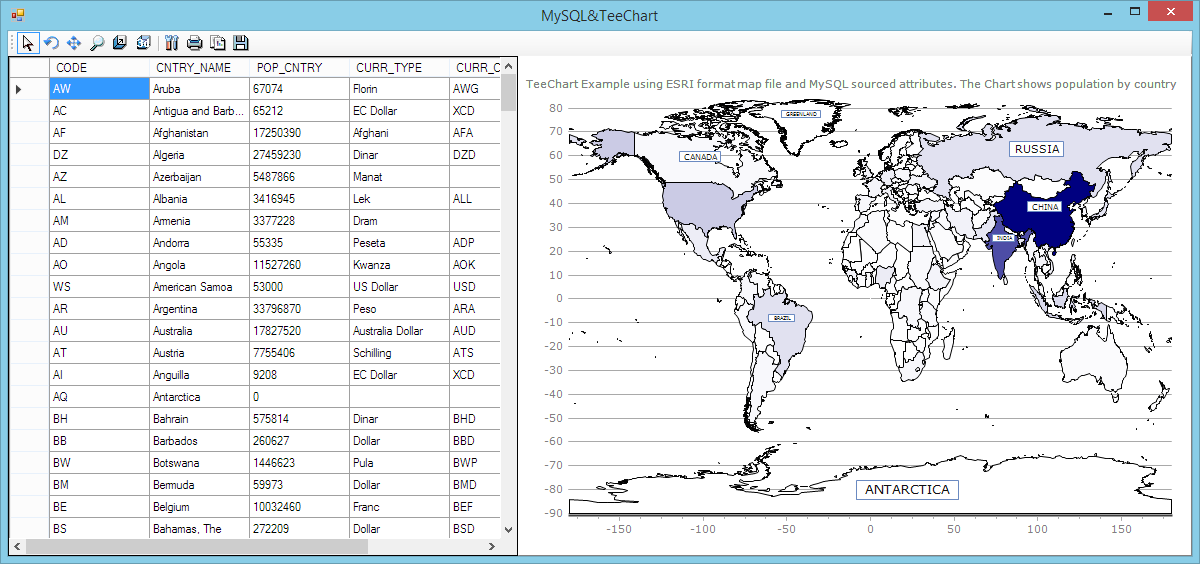Sort by CODE column header
Viewport: 1200px width, 564px height.
(x=99, y=67)
